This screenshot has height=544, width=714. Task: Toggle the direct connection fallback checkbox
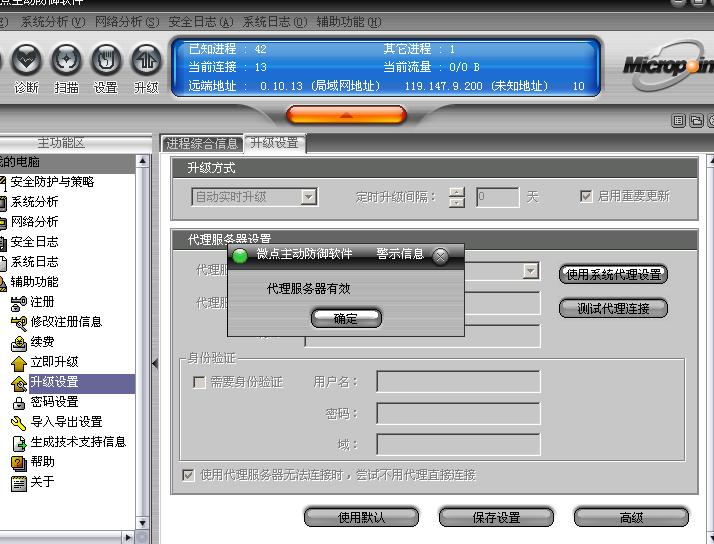(188, 475)
